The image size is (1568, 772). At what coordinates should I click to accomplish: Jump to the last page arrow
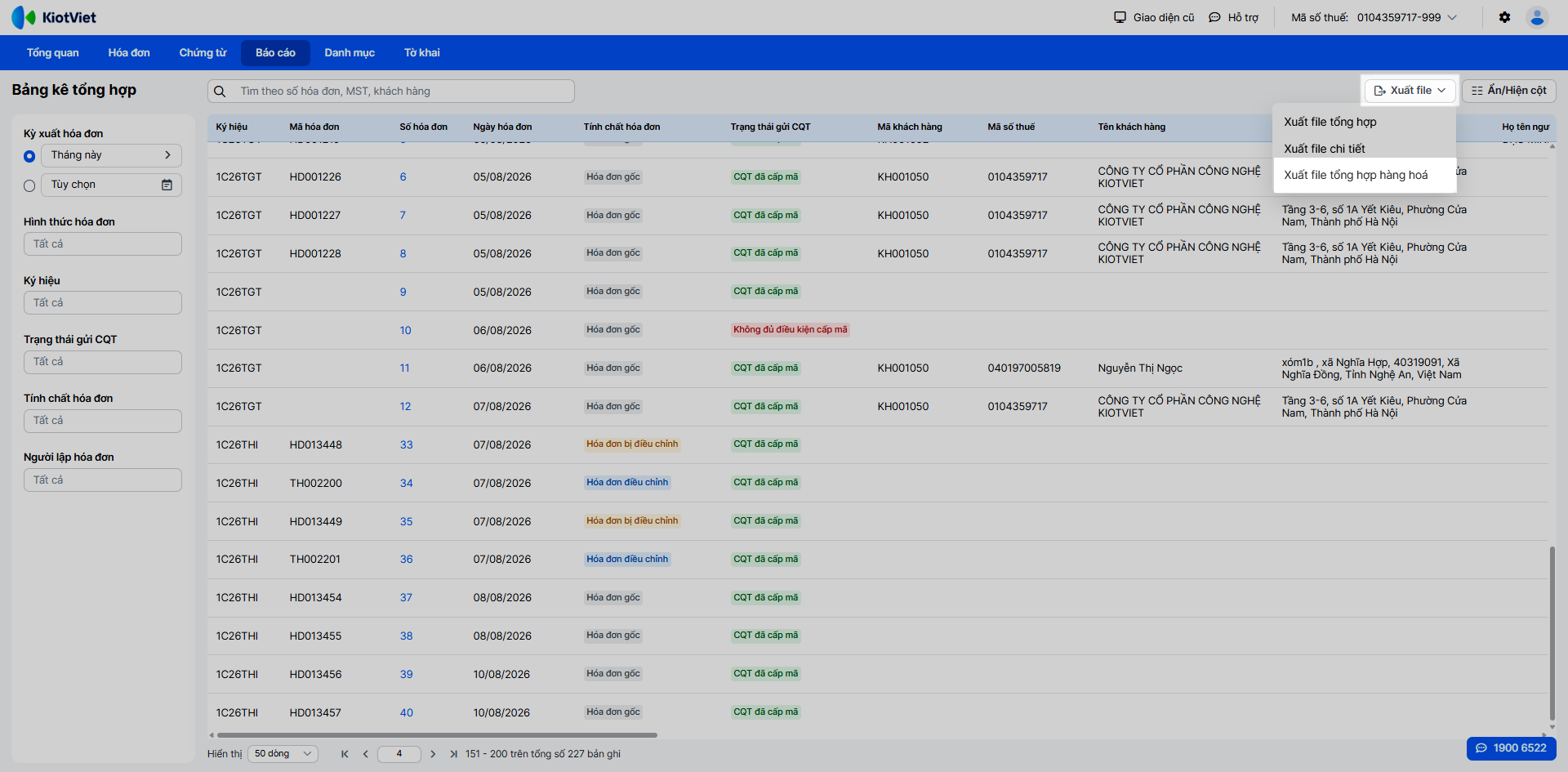pos(453,754)
